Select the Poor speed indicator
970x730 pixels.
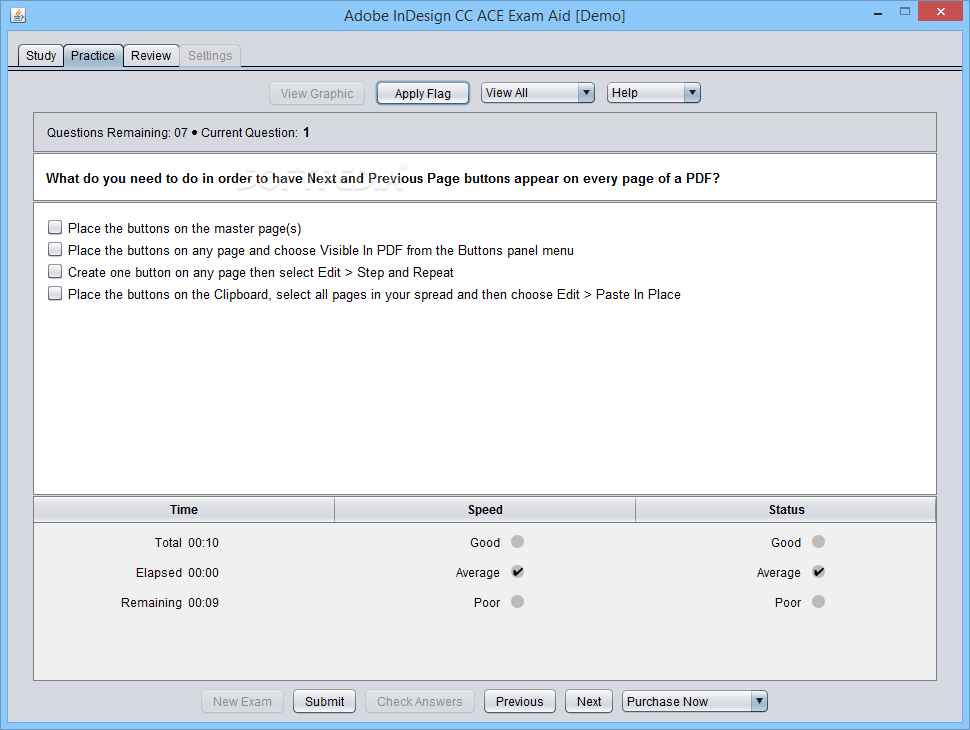click(518, 601)
